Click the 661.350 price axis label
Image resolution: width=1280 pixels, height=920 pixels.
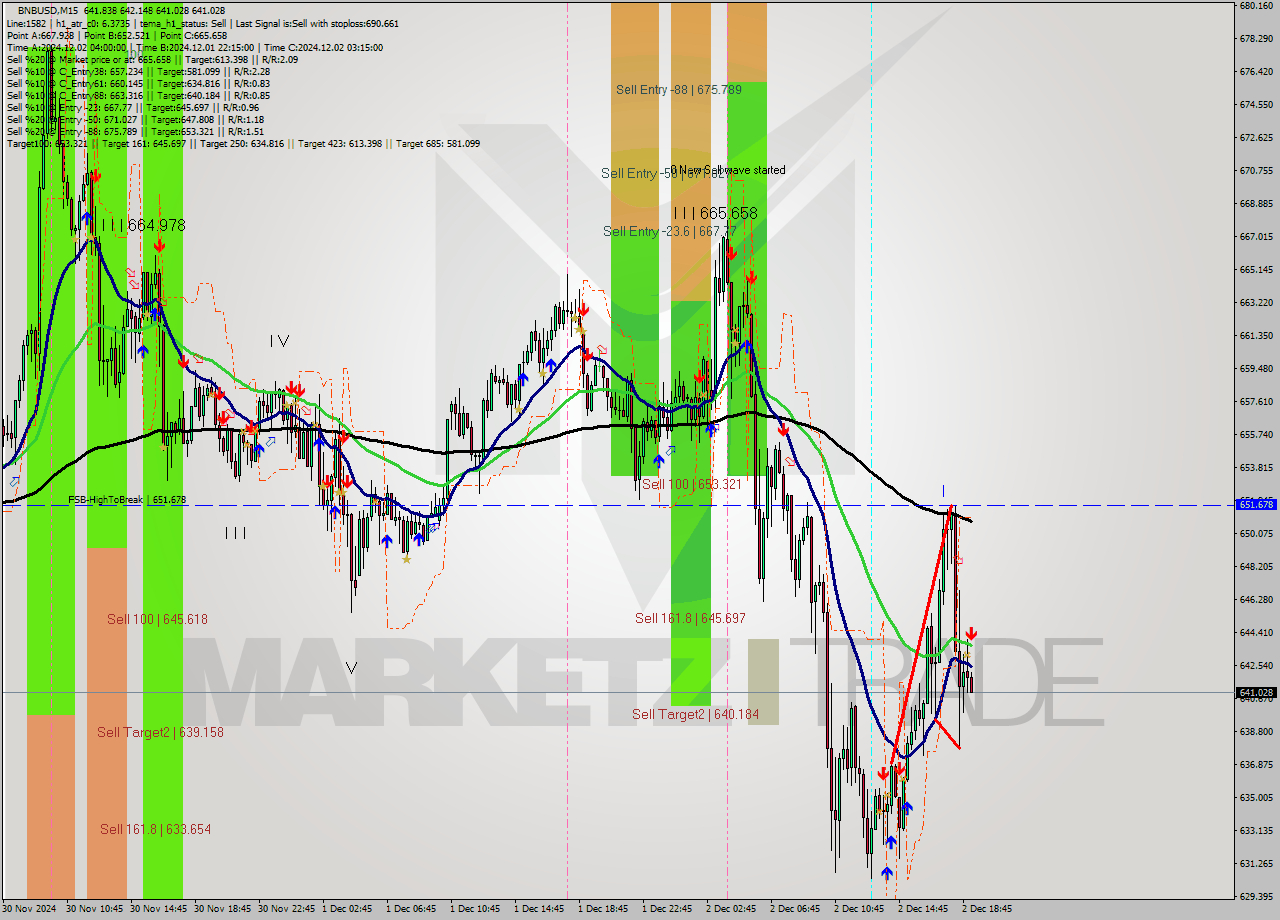click(x=1256, y=336)
